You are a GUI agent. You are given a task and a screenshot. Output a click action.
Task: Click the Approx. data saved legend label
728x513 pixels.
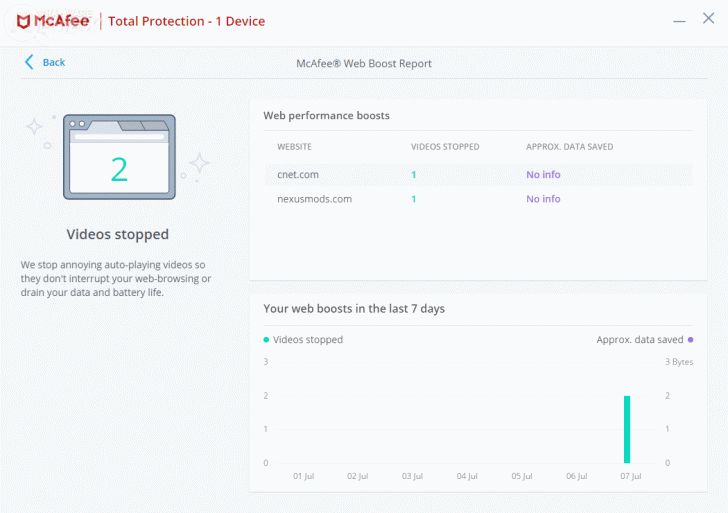click(640, 340)
